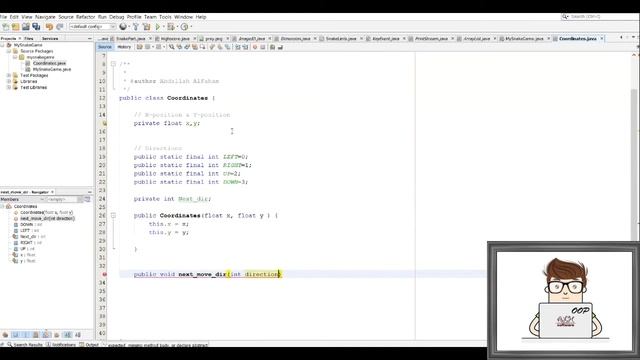Click the New File toolbar icon

[6, 27]
